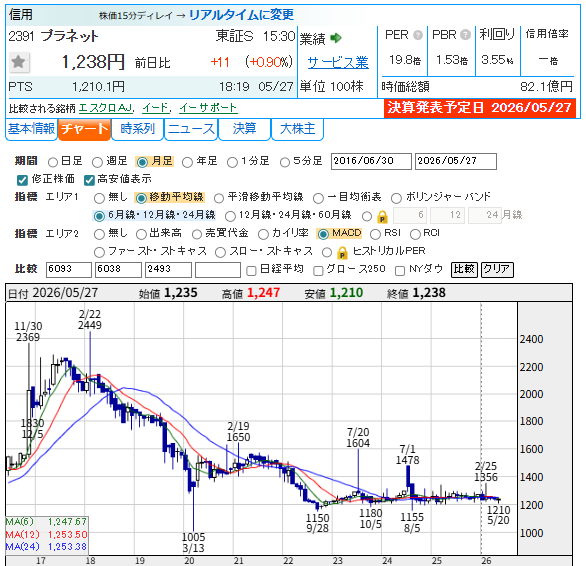Choose 12月線・24月線・60月線 averages

point(230,216)
